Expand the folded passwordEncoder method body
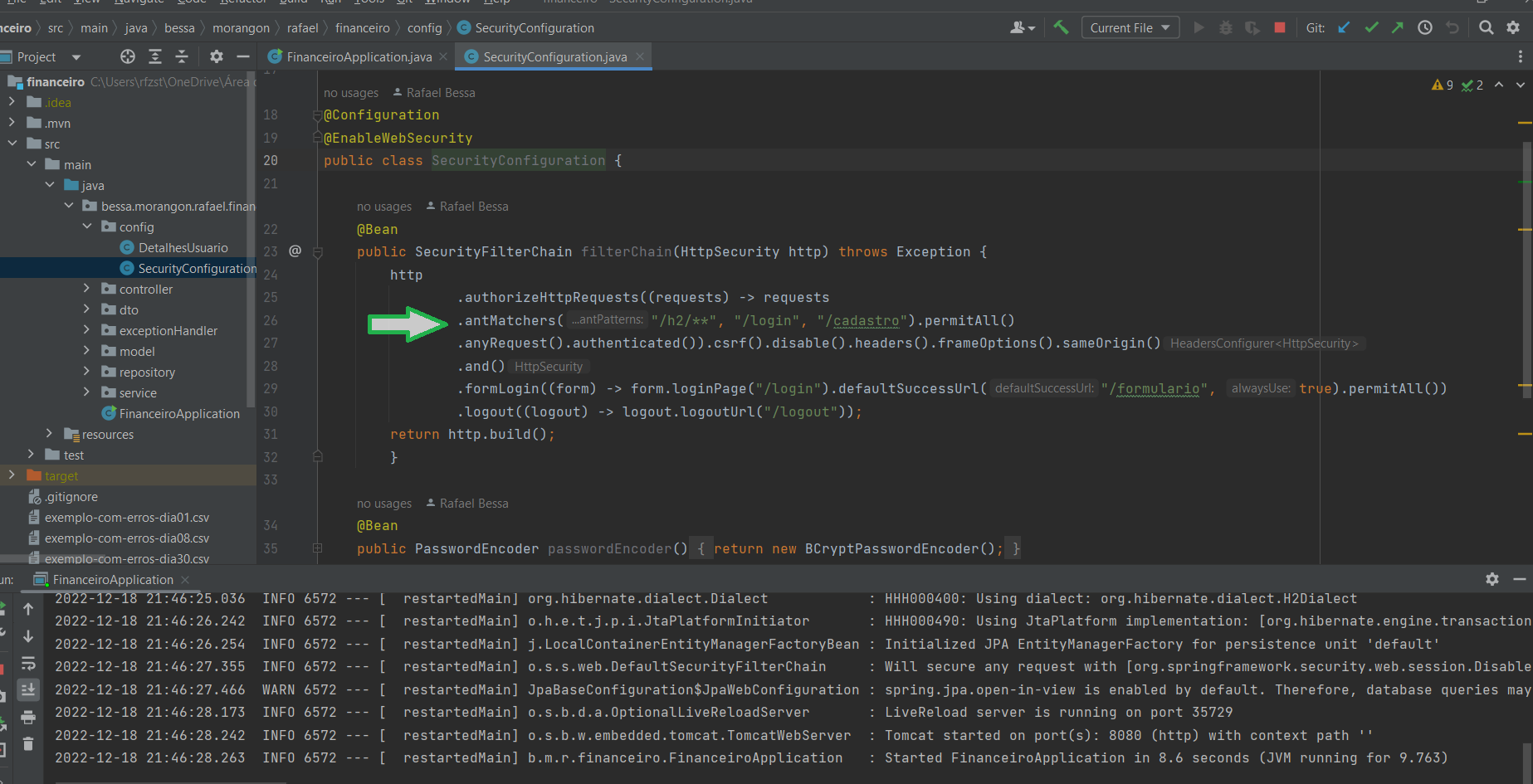Screen dimensions: 1533x784 click(317, 548)
